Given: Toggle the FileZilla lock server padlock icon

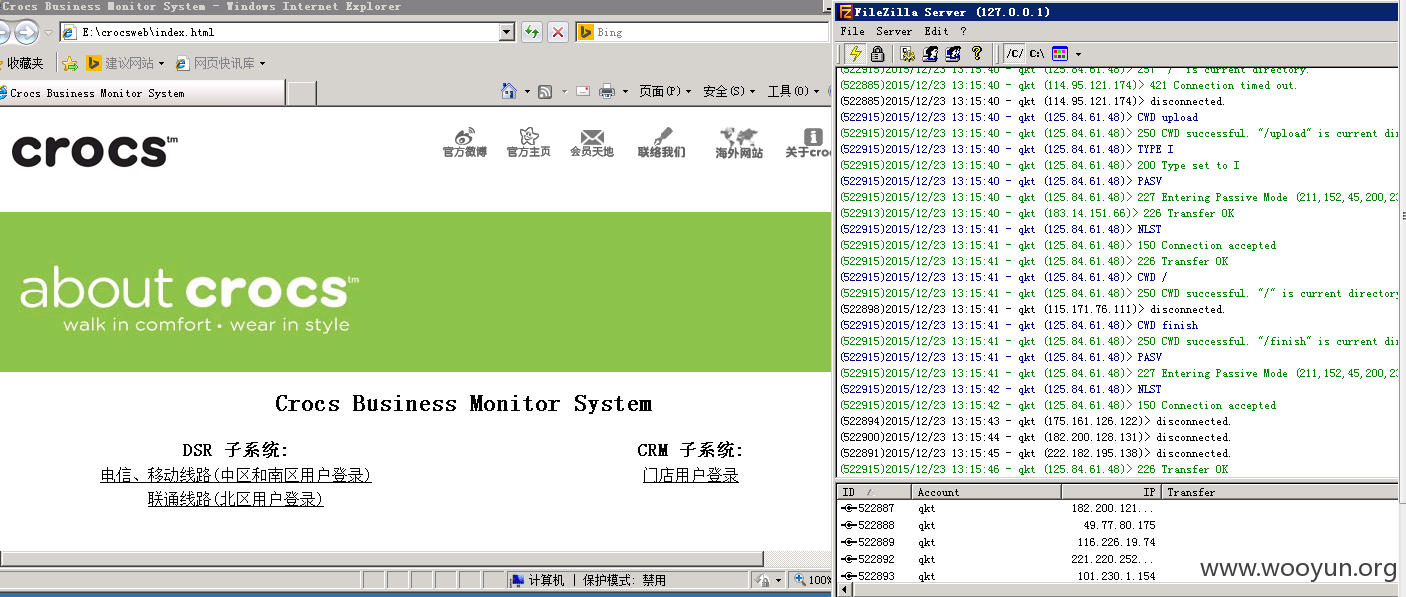Looking at the screenshot, I should 877,53.
